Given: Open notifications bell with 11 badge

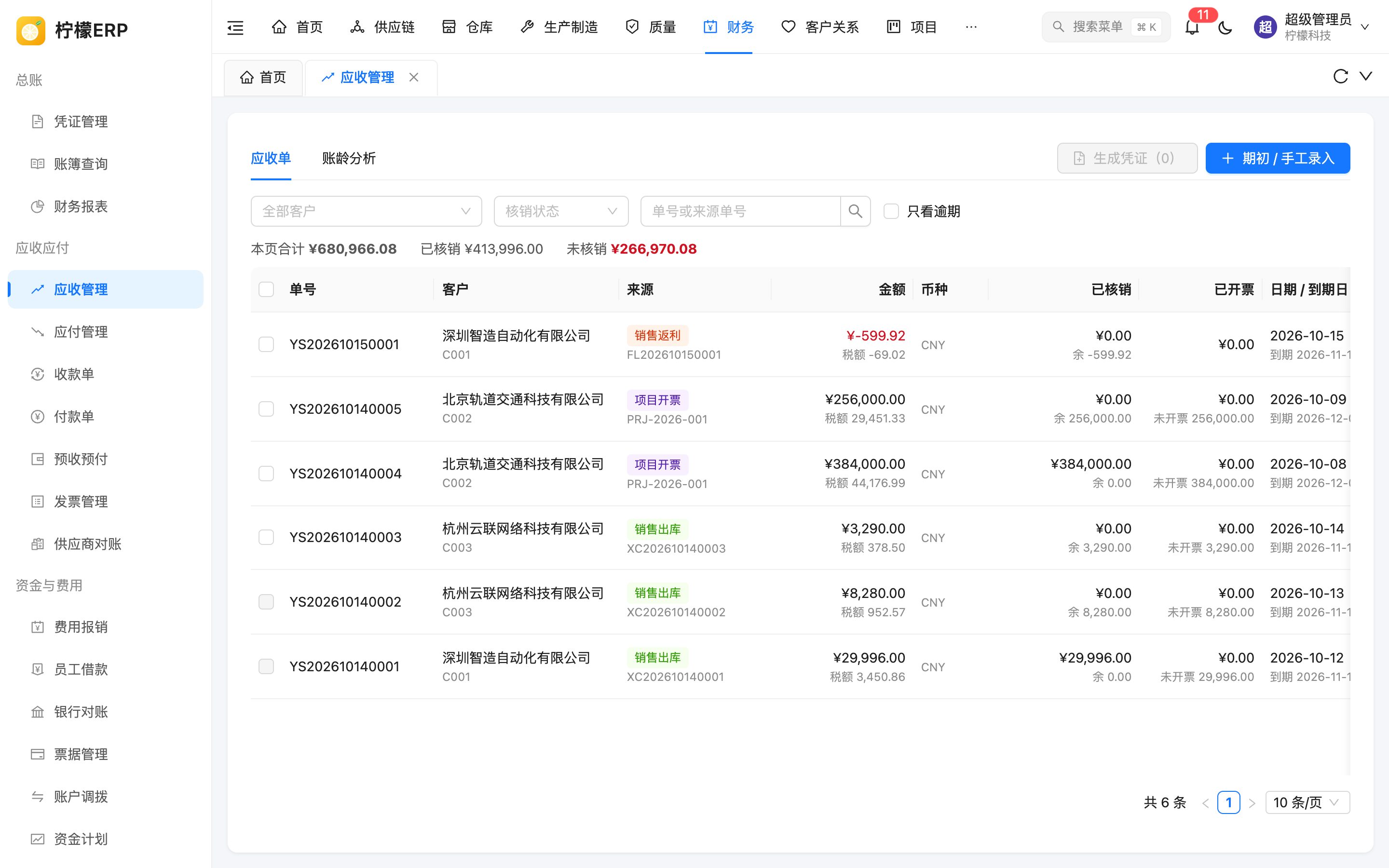Looking at the screenshot, I should coord(1192,27).
